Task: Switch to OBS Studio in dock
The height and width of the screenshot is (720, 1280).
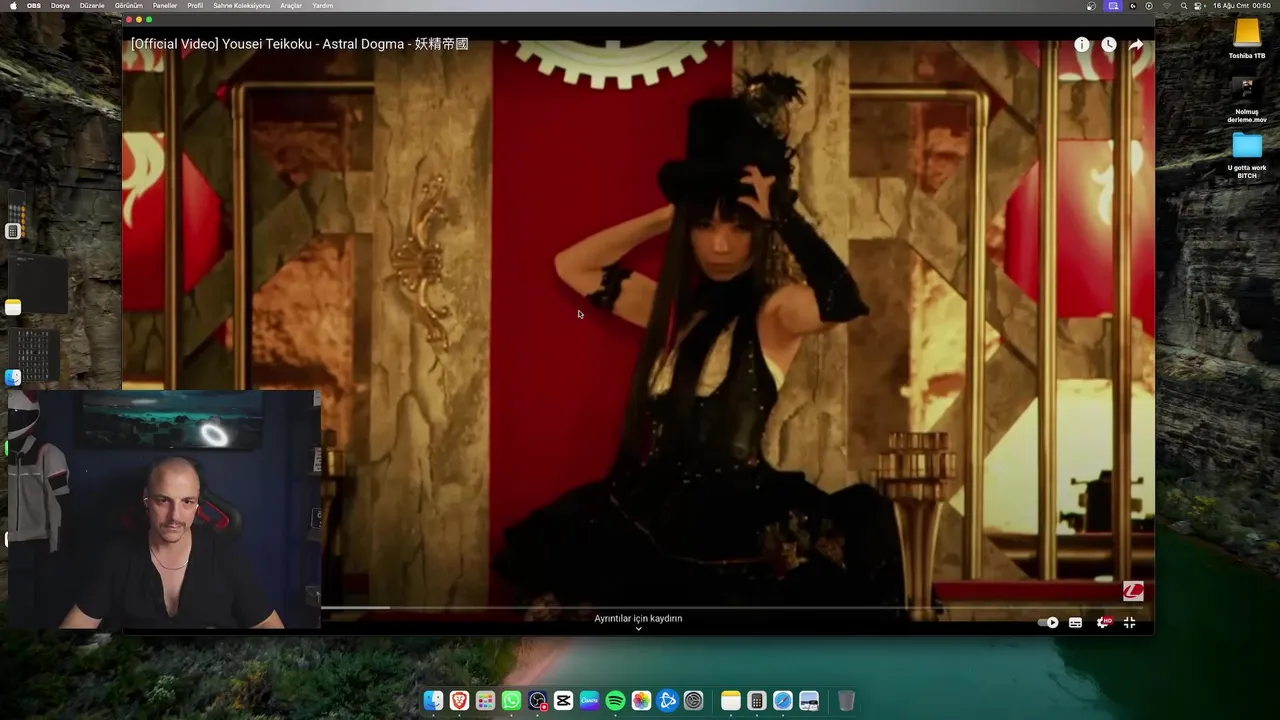Action: (537, 701)
